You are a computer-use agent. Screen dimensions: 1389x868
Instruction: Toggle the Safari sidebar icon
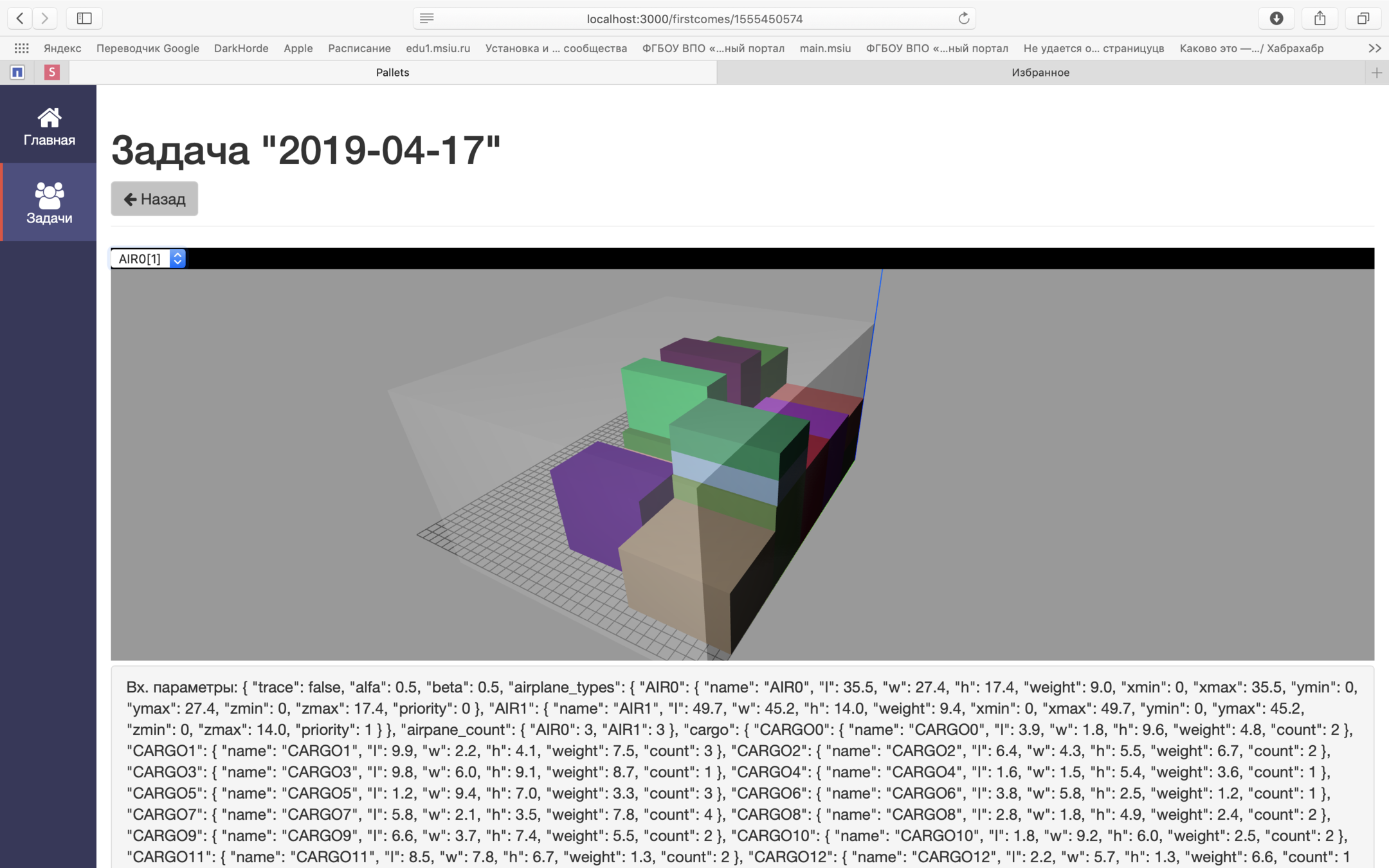(84, 18)
